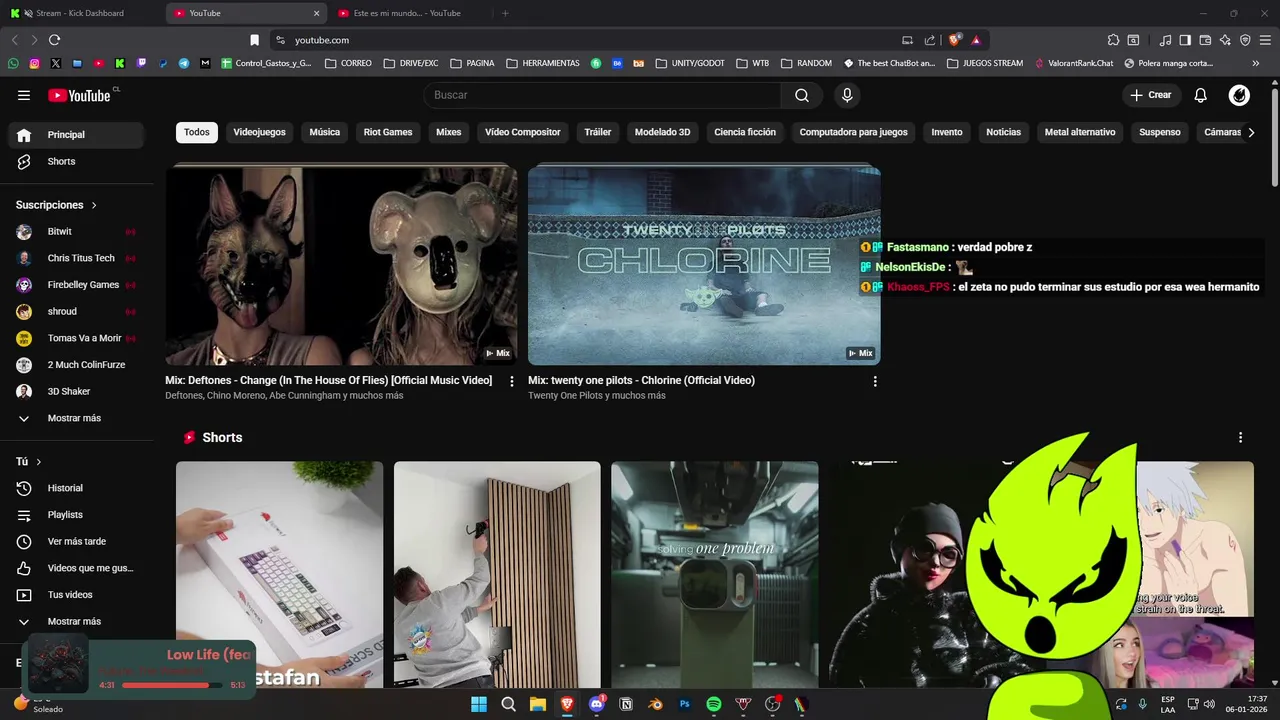The width and height of the screenshot is (1280, 720).
Task: Open the notifications bell
Action: 1201,95
